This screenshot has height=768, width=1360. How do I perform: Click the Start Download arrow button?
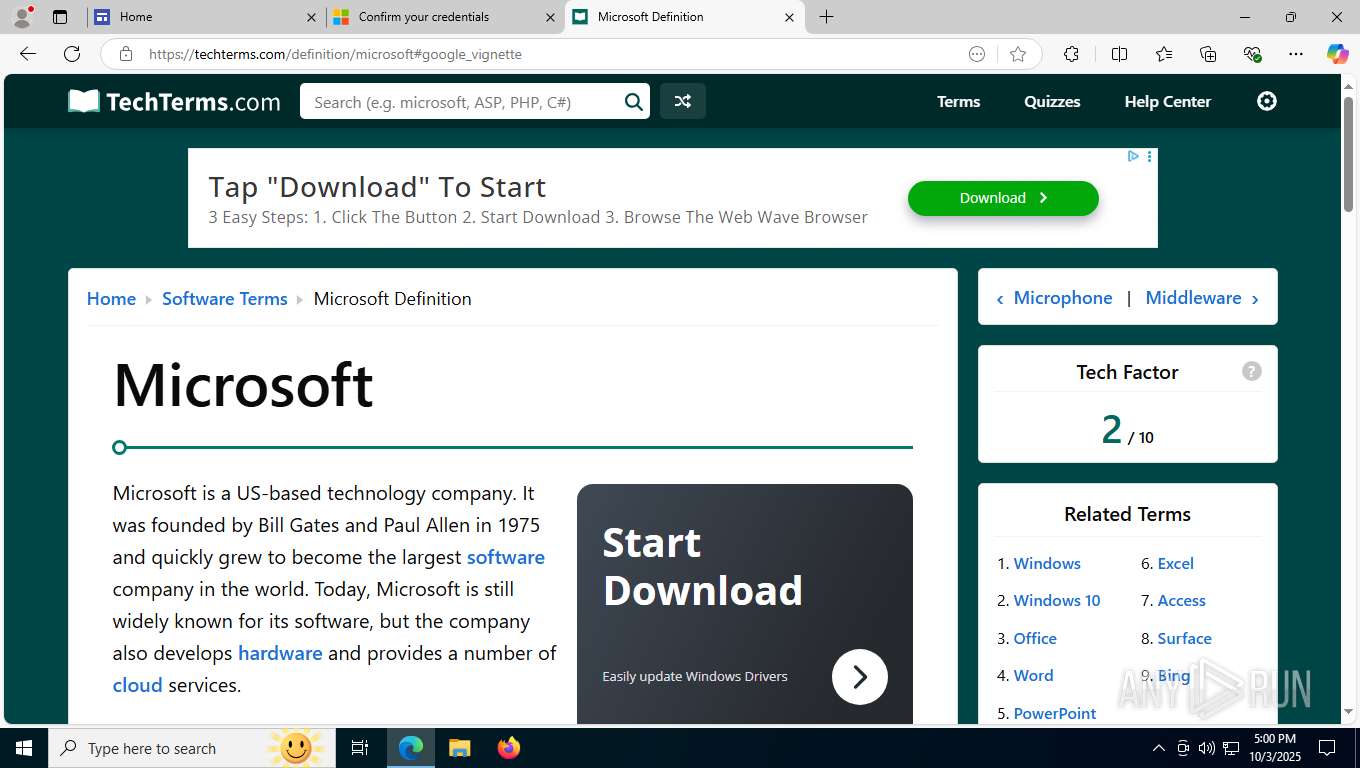pyautogui.click(x=859, y=677)
